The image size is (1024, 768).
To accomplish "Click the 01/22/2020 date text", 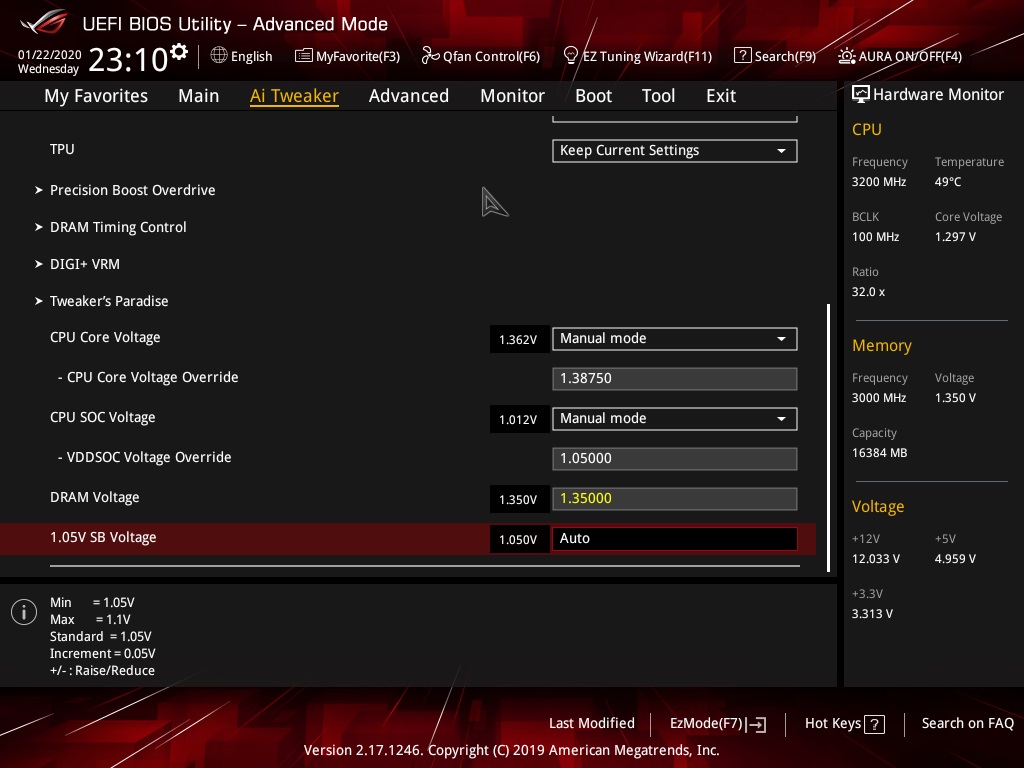I will pos(50,55).
